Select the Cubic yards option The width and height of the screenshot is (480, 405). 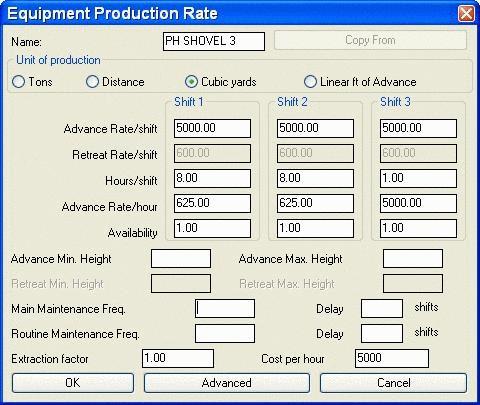click(221, 82)
